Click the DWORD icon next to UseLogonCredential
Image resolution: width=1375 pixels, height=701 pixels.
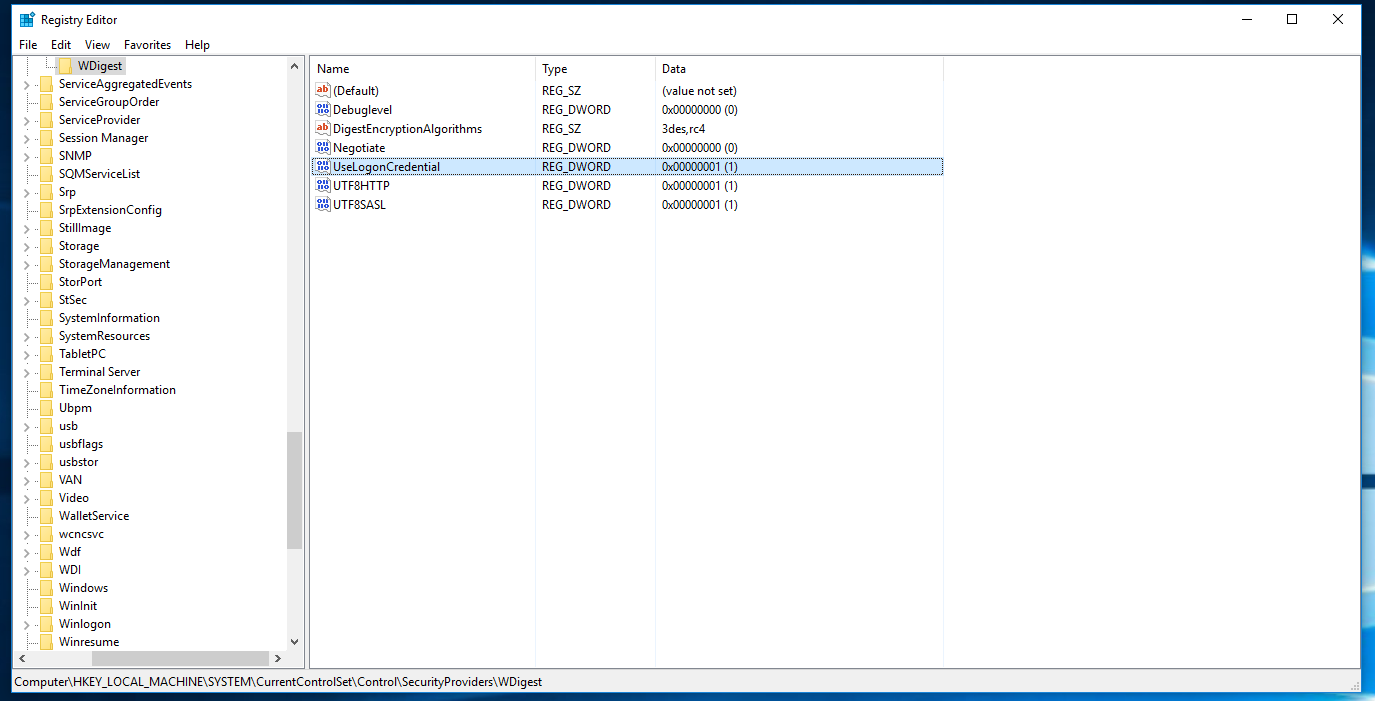point(322,167)
